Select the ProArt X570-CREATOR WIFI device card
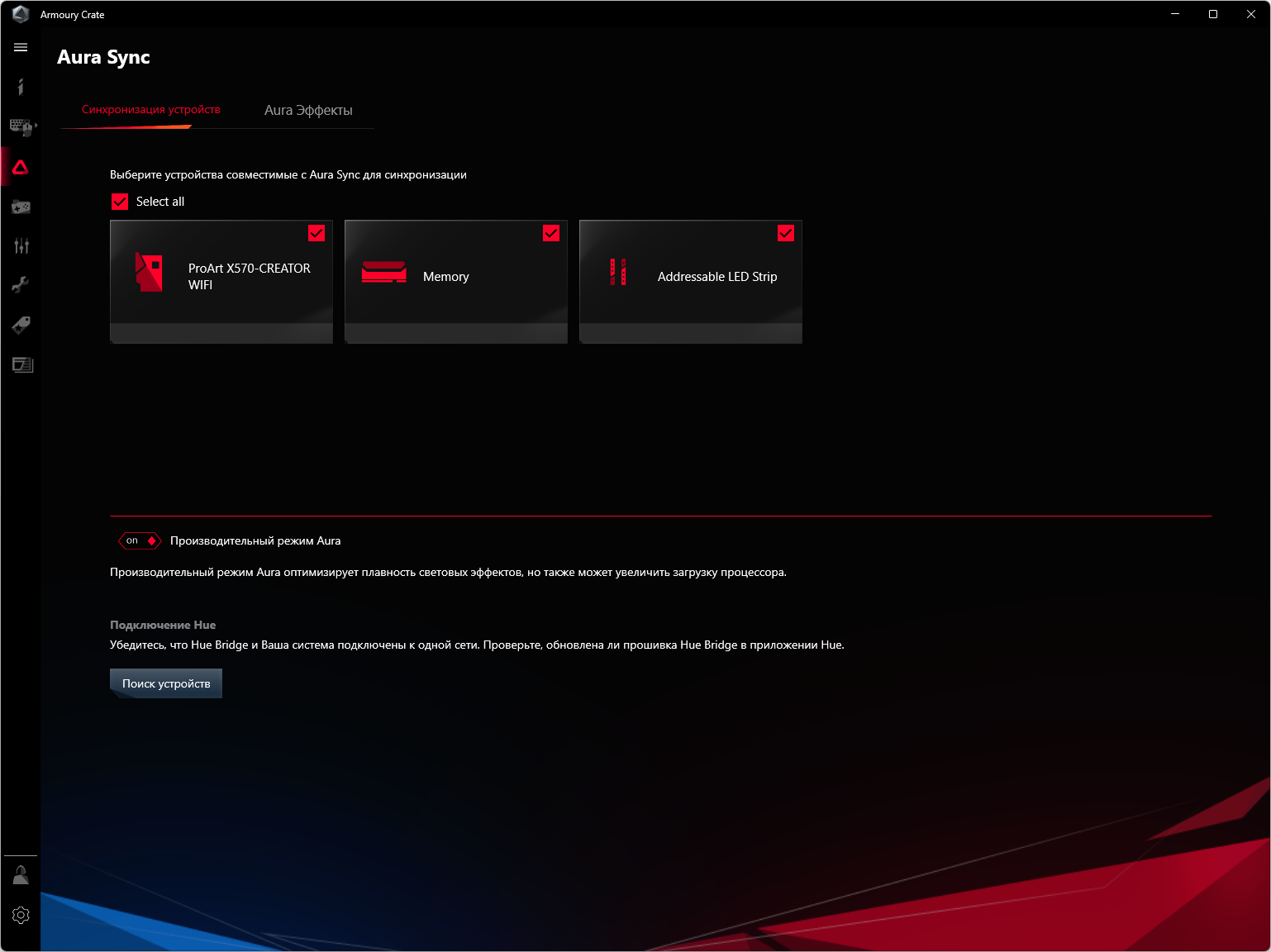1271x952 pixels. 221,282
